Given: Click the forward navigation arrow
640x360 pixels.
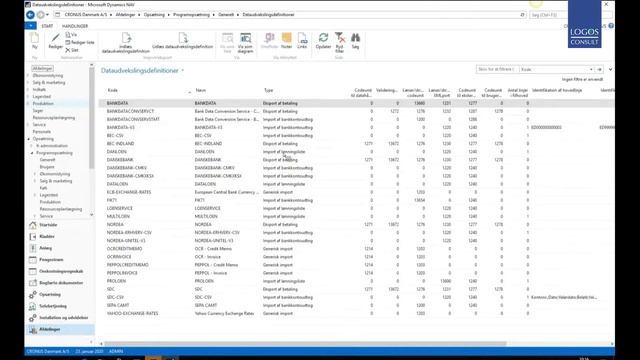Looking at the screenshot, I should click(41, 15).
